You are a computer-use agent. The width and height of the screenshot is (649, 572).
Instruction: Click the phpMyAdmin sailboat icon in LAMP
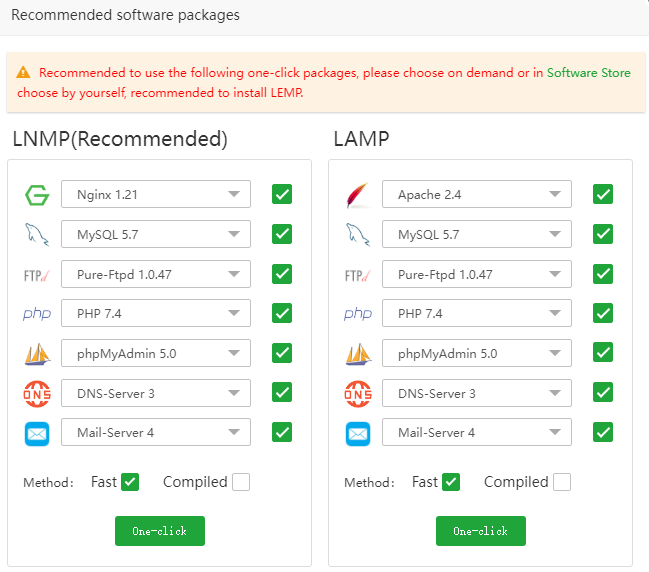(x=358, y=354)
